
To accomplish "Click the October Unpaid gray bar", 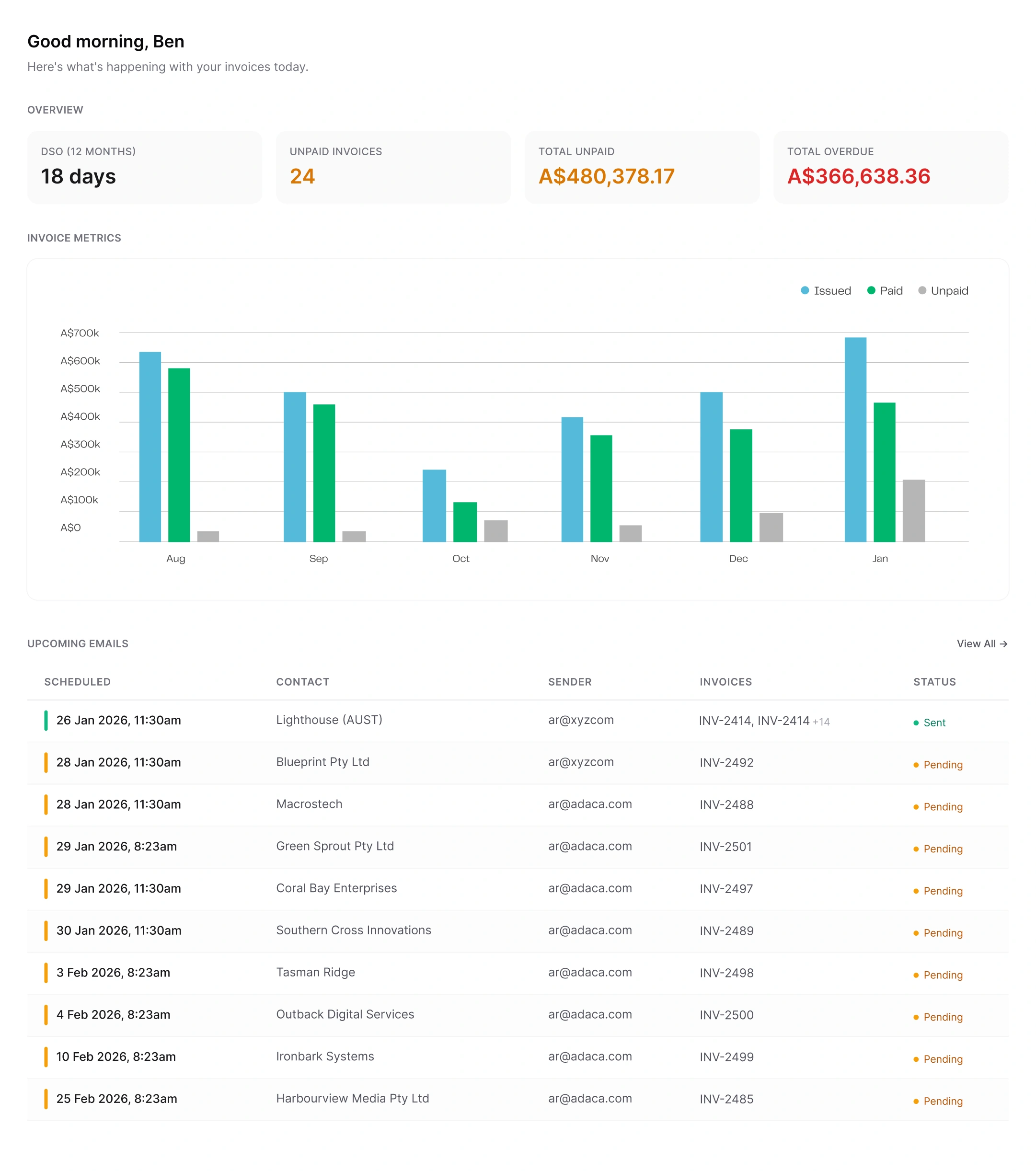I will (495, 530).
